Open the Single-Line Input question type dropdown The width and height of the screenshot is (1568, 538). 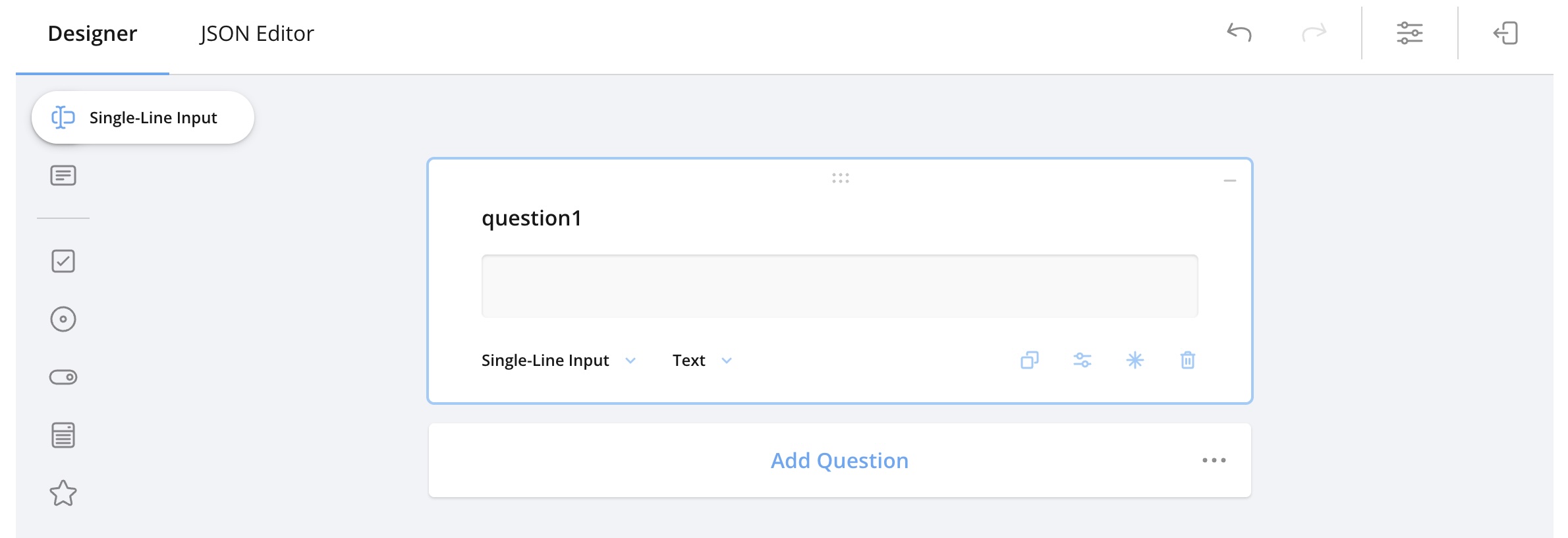pos(558,360)
